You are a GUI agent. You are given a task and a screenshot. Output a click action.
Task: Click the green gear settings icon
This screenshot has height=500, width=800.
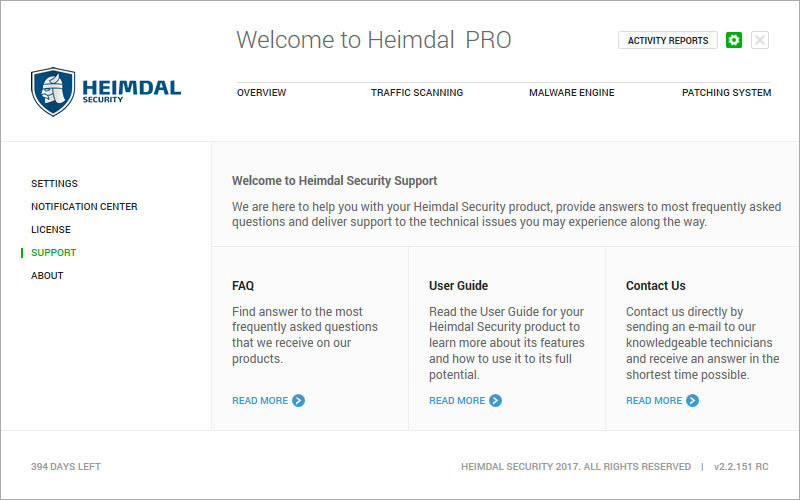[x=734, y=40]
